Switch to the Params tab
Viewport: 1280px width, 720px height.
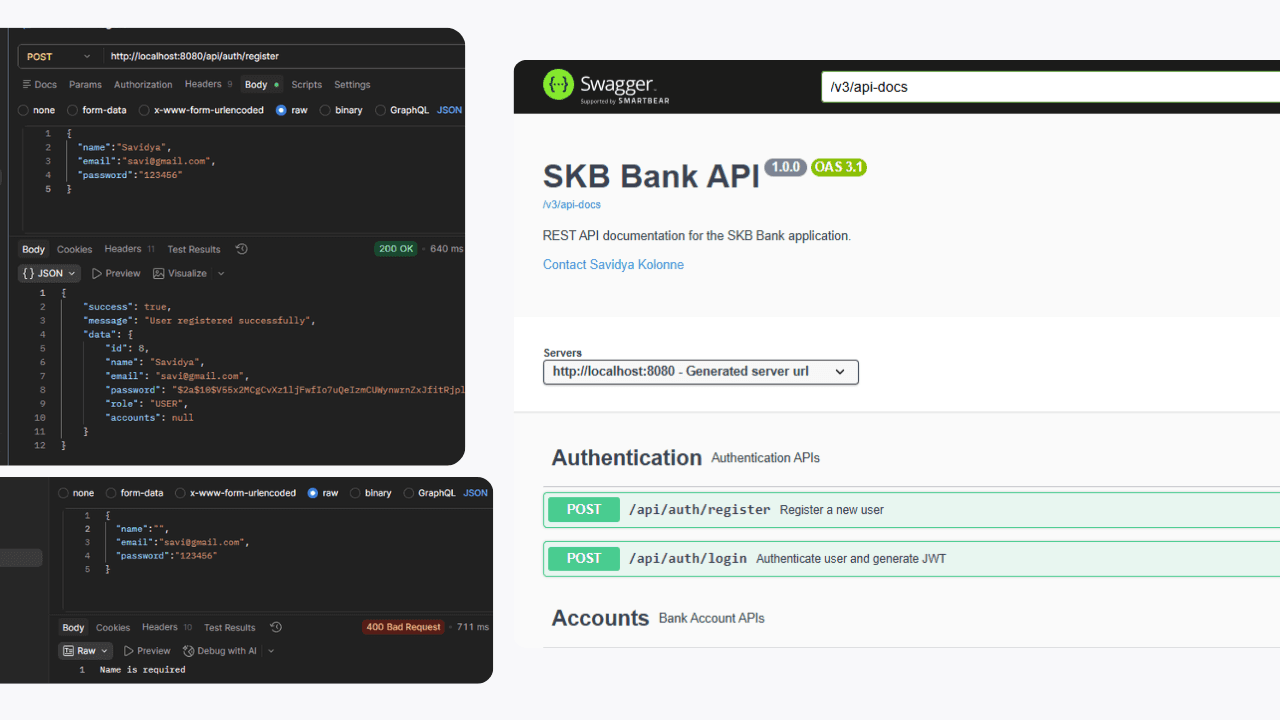pyautogui.click(x=85, y=85)
